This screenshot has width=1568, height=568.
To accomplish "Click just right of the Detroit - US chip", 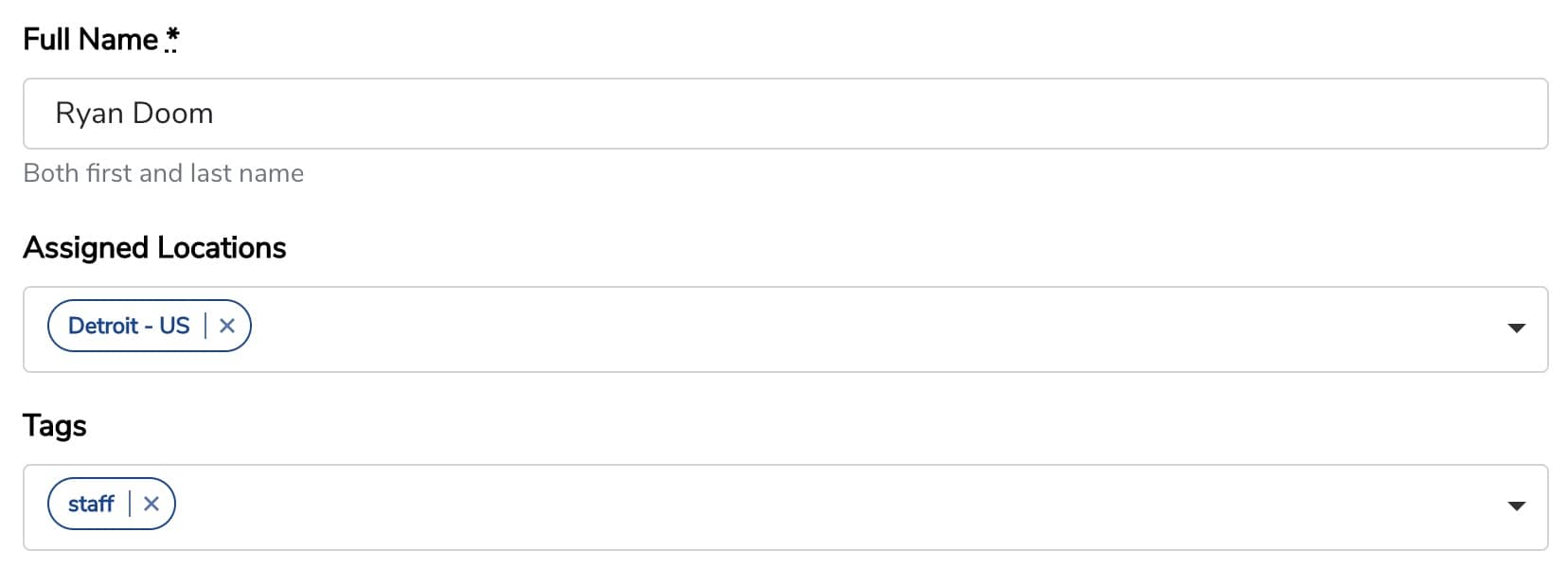I will point(279,326).
